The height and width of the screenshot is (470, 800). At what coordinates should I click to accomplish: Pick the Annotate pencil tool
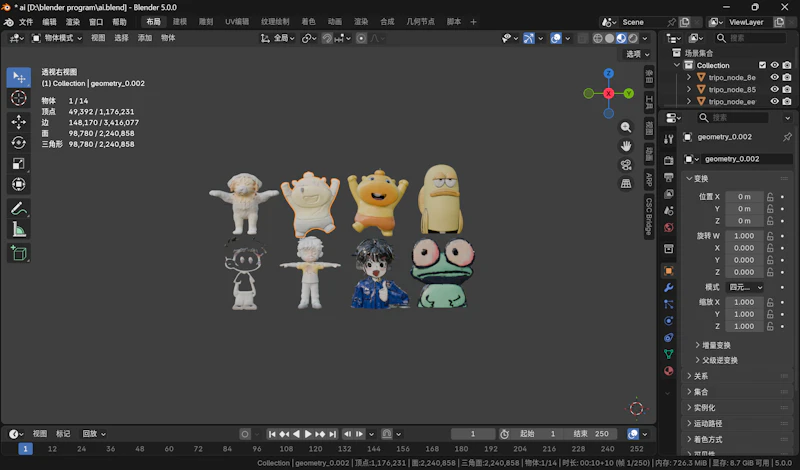[19, 209]
